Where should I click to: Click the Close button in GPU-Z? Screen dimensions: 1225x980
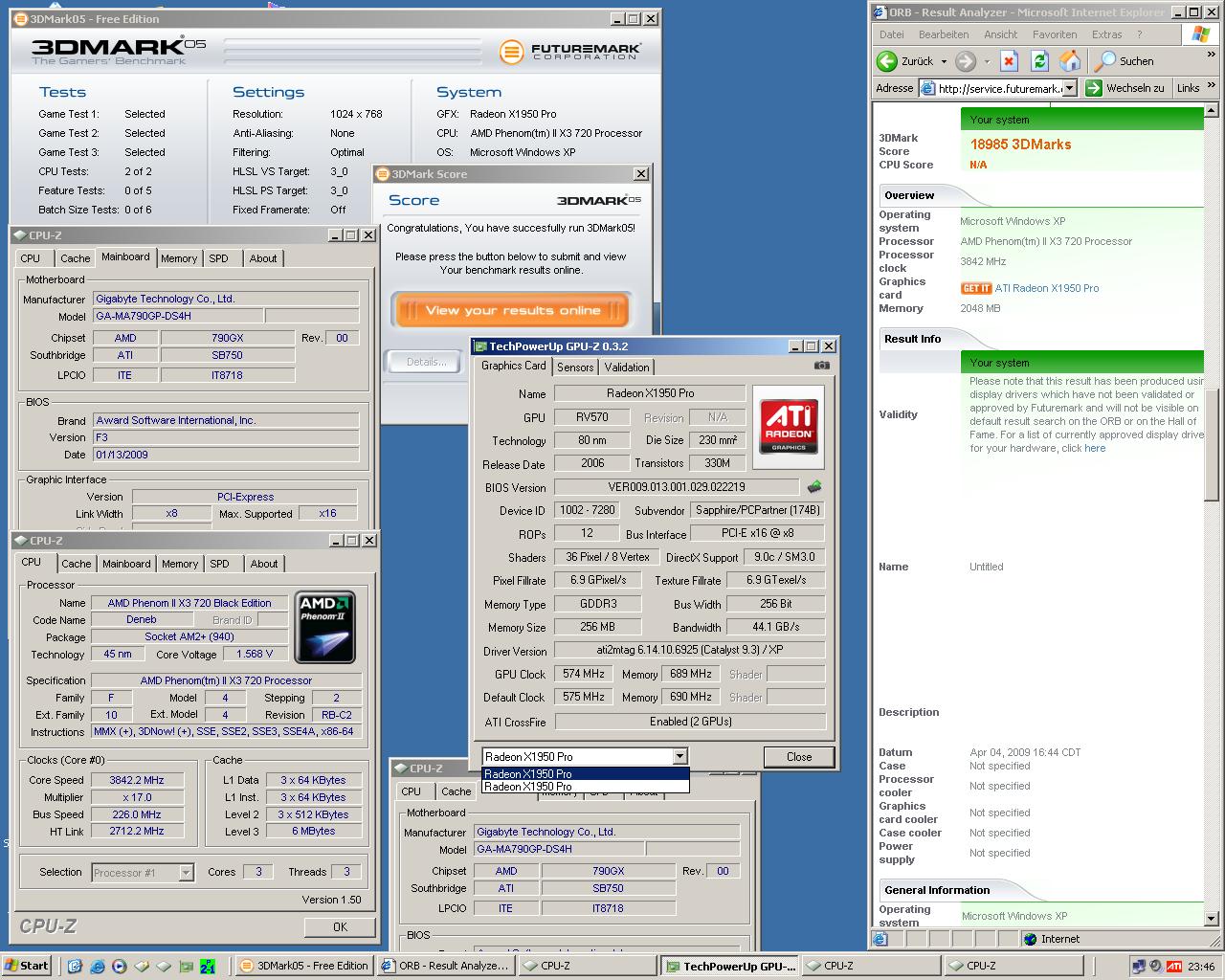[x=799, y=757]
